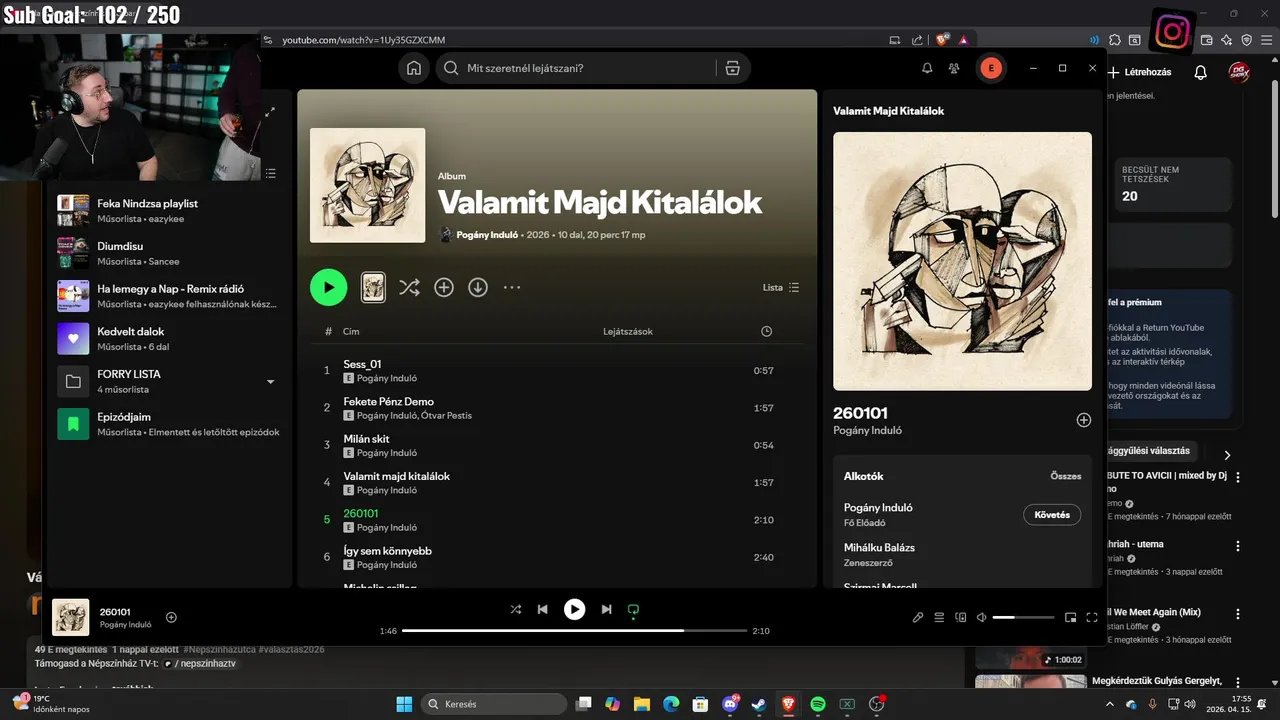Open the play queue icon
This screenshot has width=1280, height=720.
click(x=939, y=617)
